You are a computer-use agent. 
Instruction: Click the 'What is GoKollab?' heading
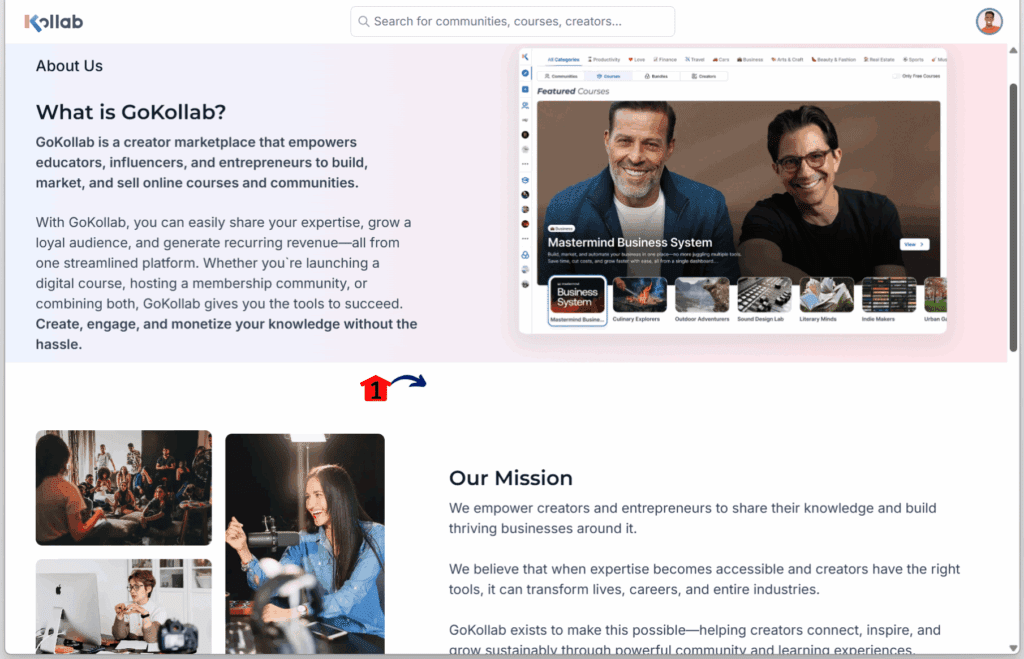tap(131, 112)
